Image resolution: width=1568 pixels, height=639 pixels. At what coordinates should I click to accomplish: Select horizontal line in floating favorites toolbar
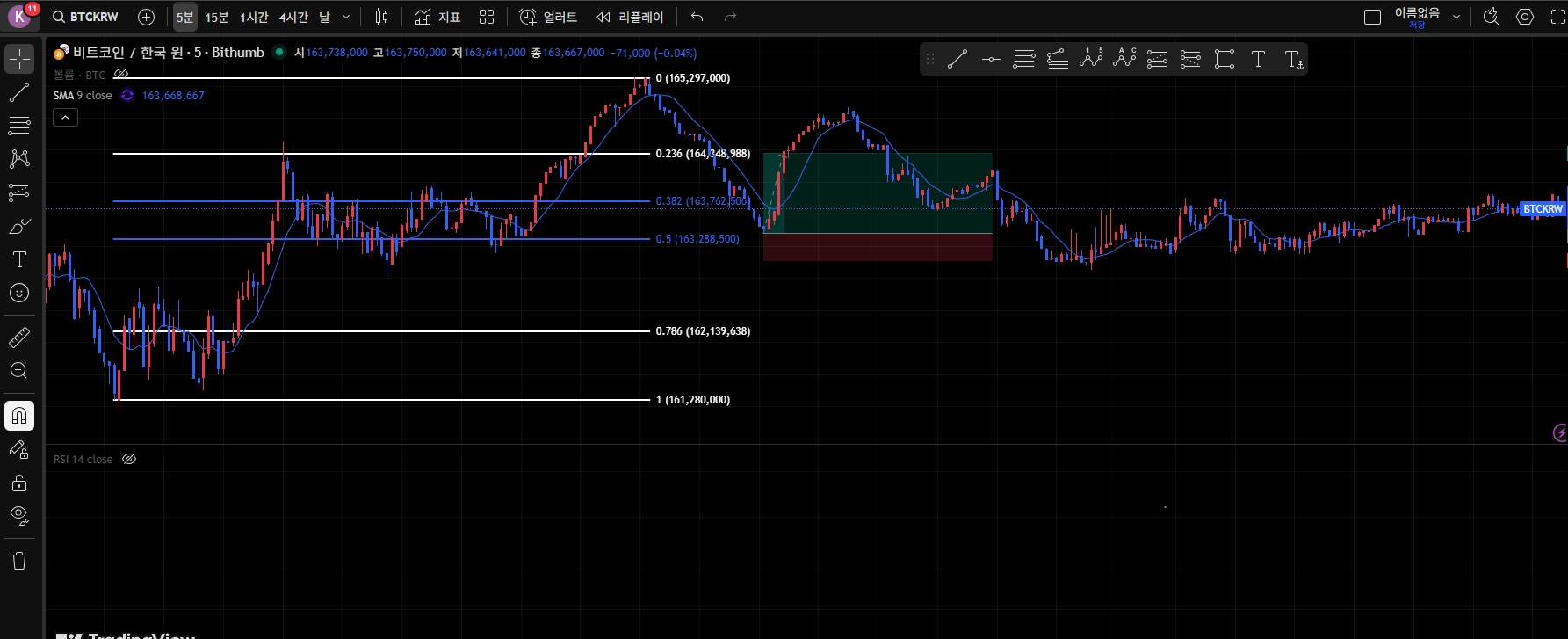point(991,59)
